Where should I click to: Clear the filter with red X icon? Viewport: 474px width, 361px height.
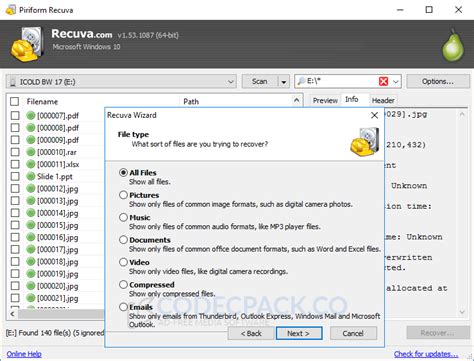(384, 81)
